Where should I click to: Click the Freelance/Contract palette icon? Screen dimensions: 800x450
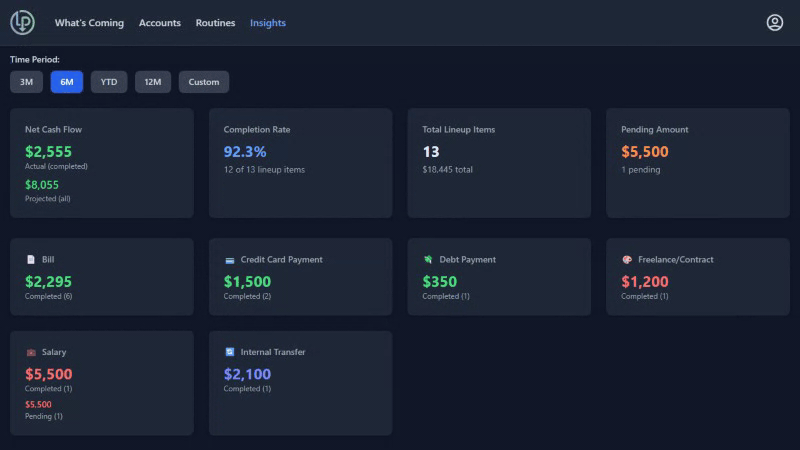[x=627, y=260]
